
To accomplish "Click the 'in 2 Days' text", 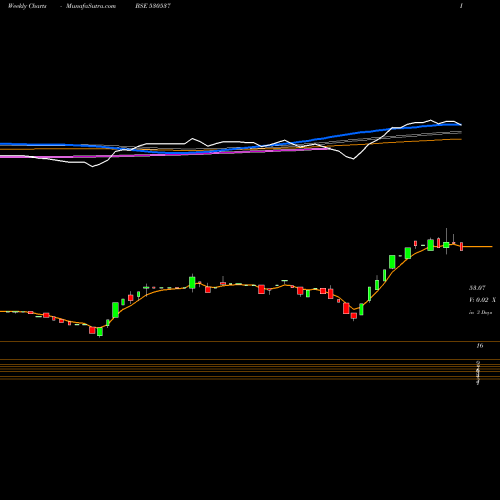I will click(480, 313).
